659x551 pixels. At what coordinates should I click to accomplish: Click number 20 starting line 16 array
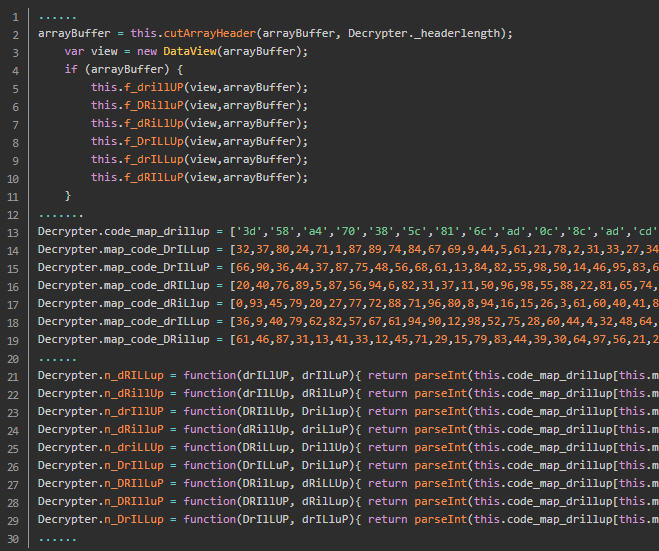[243, 285]
